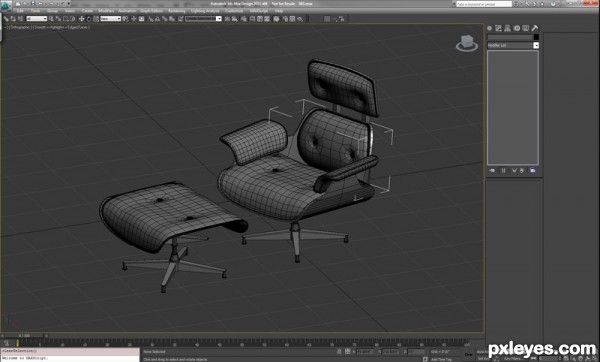Activate the Select and Scale tool

pos(96,18)
